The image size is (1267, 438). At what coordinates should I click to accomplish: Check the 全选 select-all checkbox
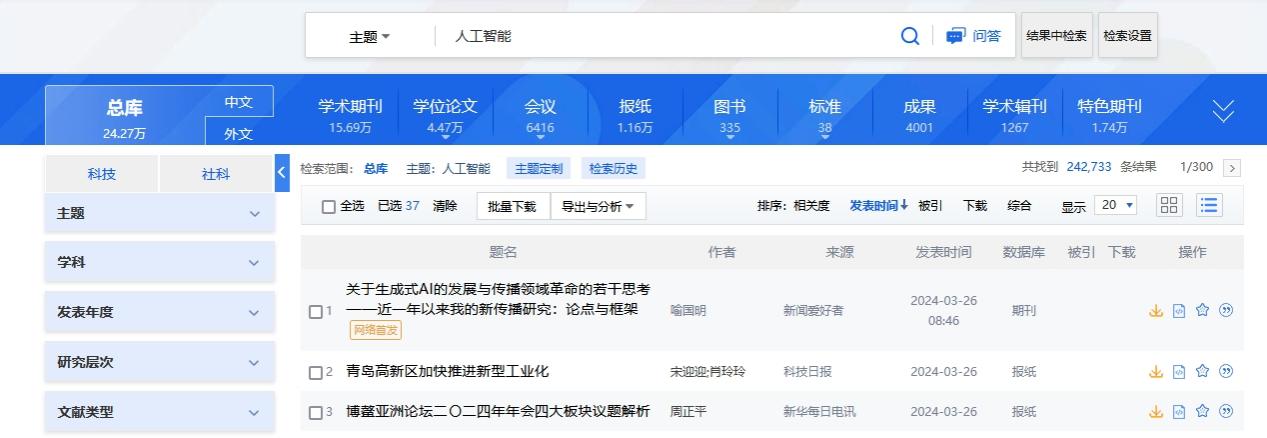pos(329,207)
